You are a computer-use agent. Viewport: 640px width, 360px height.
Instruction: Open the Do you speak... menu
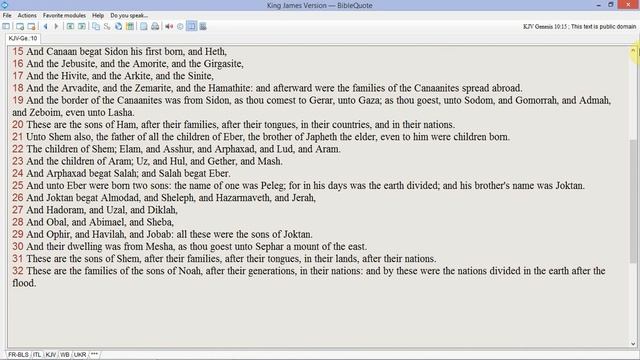click(x=129, y=16)
